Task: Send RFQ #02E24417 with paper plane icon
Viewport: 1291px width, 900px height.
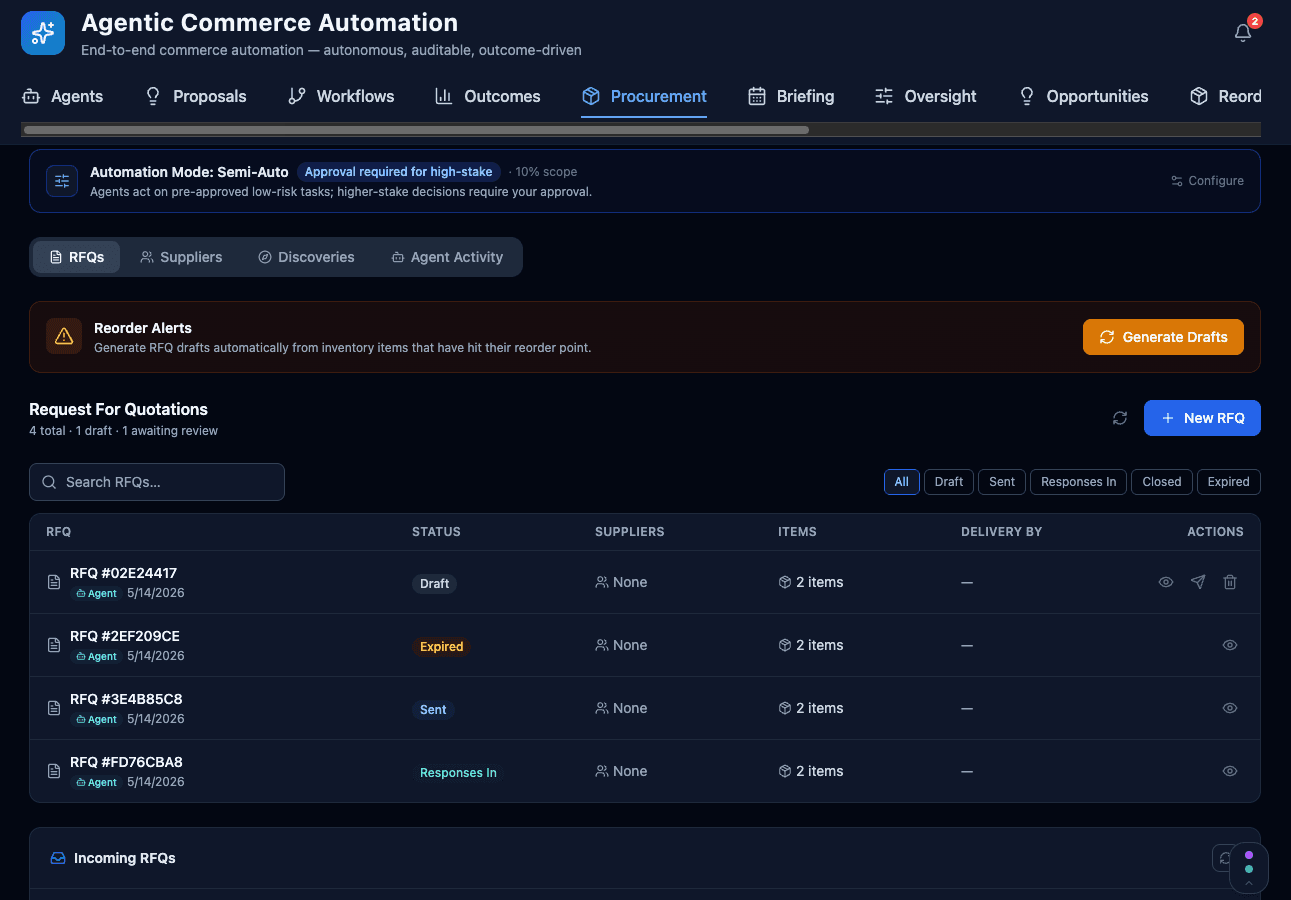Action: [x=1198, y=582]
